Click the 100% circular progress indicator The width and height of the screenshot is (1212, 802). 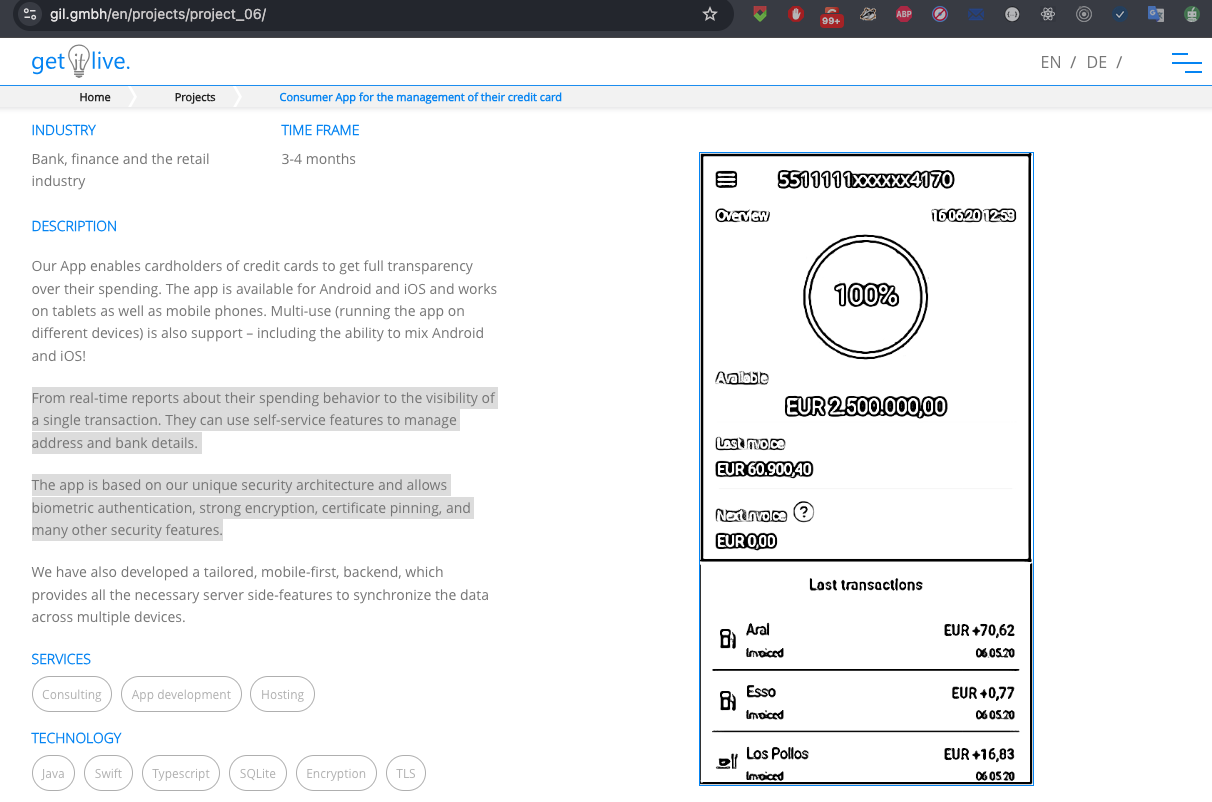coord(866,296)
